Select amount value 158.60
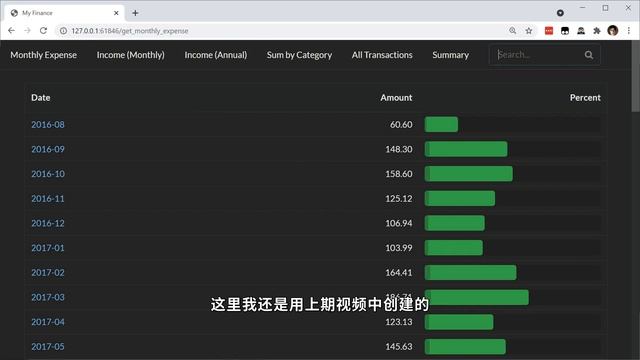The image size is (640, 360). pos(399,174)
